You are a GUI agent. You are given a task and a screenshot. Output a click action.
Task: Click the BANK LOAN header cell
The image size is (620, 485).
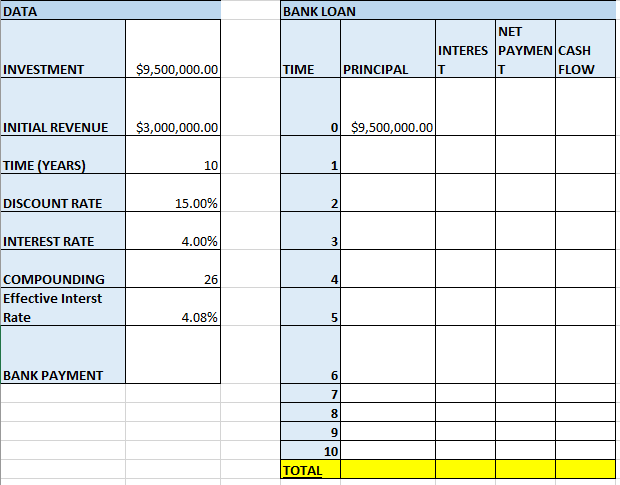448,11
